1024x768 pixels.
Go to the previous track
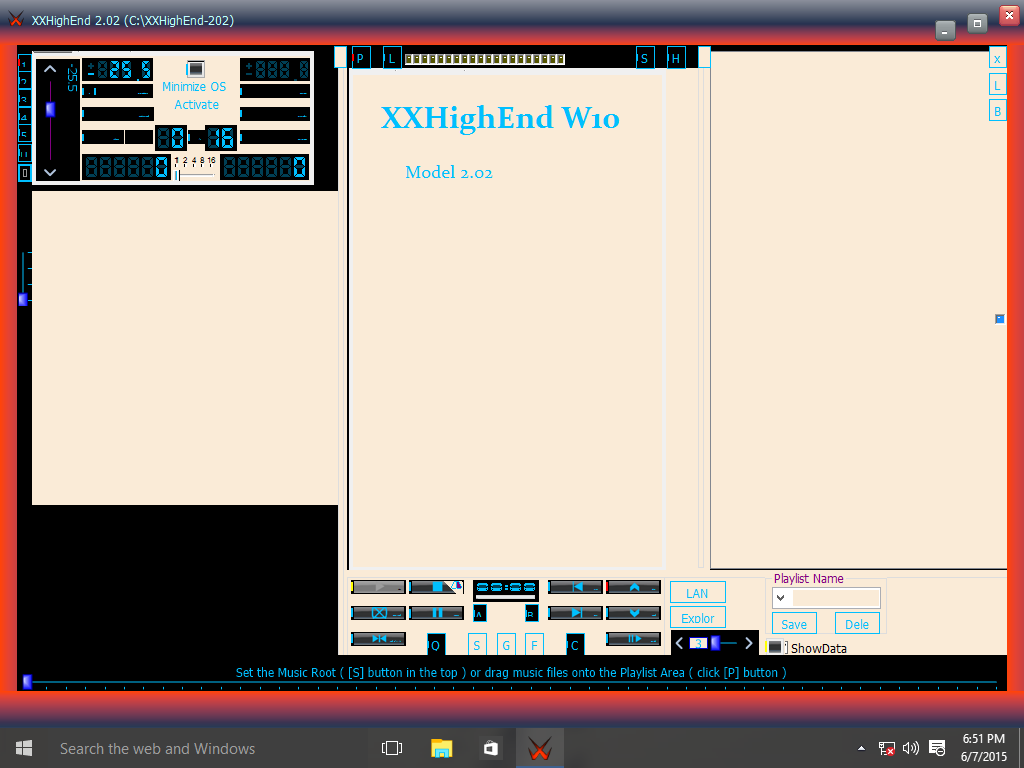click(x=575, y=587)
